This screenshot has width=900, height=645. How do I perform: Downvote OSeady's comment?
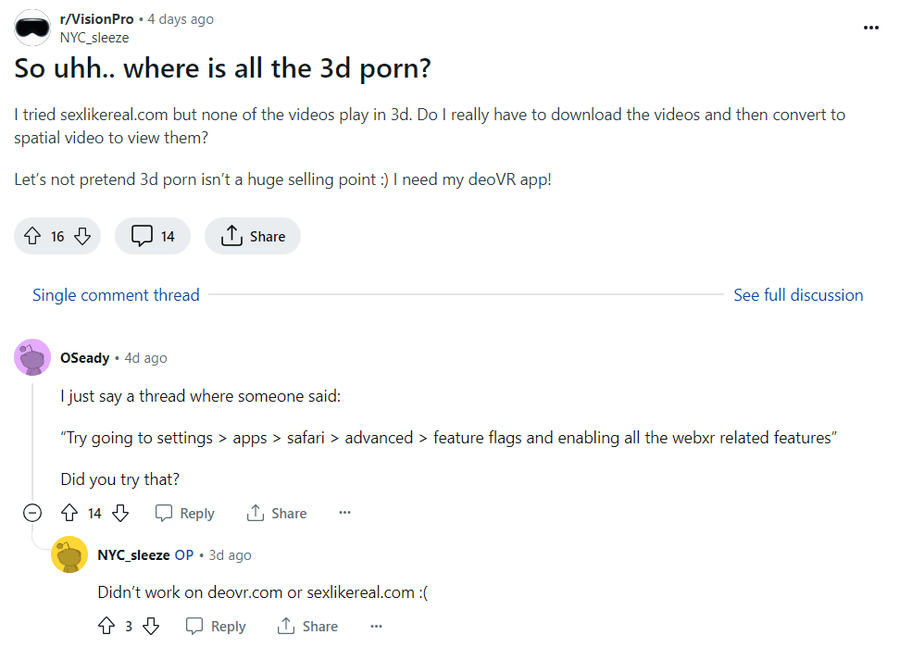120,513
